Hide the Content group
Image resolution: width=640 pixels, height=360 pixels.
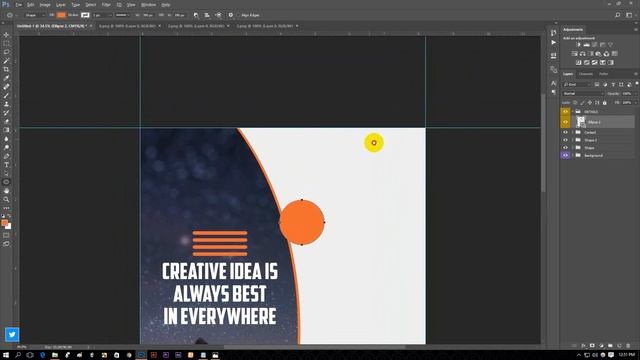point(565,132)
